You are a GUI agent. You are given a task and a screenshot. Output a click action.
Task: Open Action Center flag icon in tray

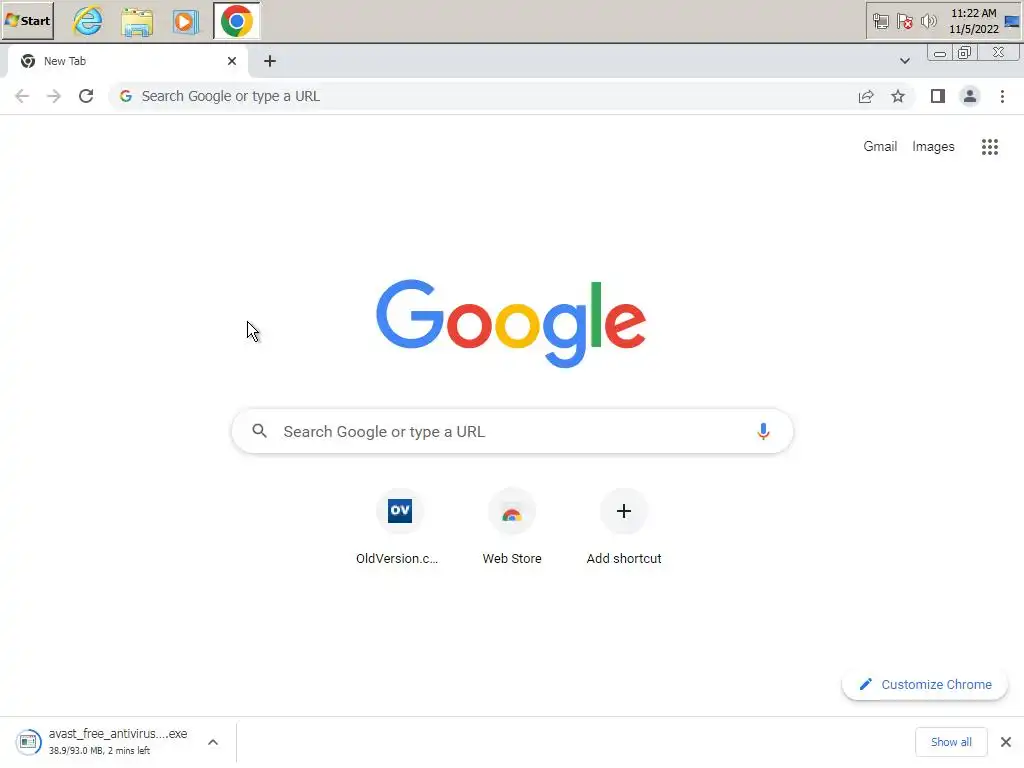tap(904, 22)
